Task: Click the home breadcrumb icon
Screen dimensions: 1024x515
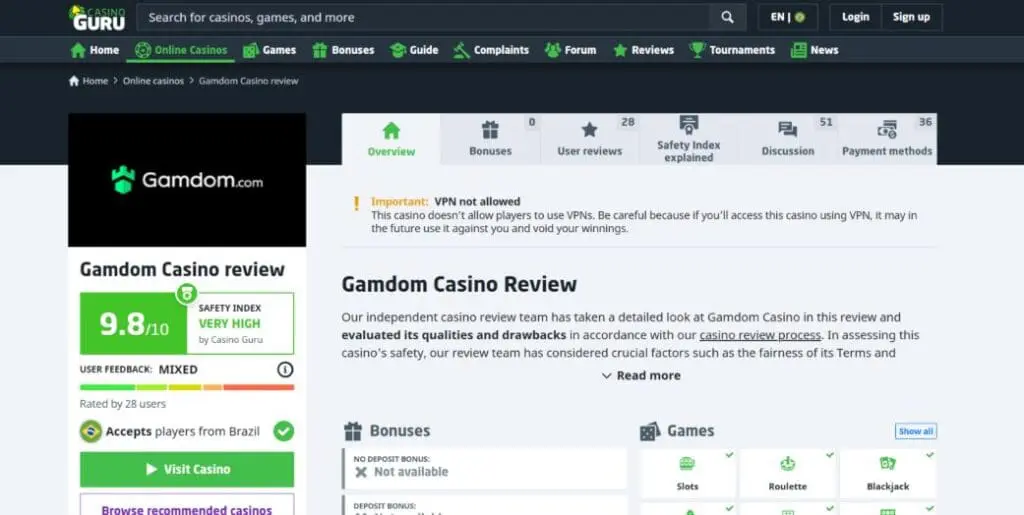Action: (74, 81)
